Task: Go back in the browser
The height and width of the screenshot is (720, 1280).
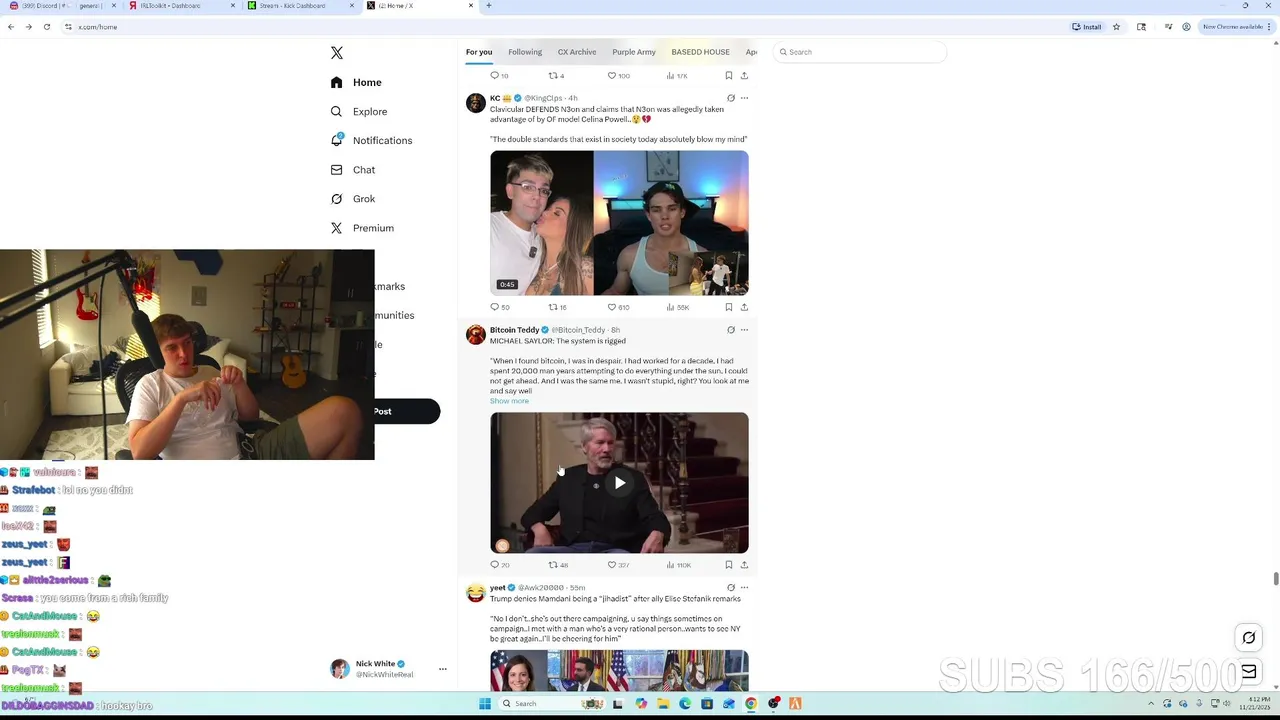Action: pyautogui.click(x=11, y=27)
